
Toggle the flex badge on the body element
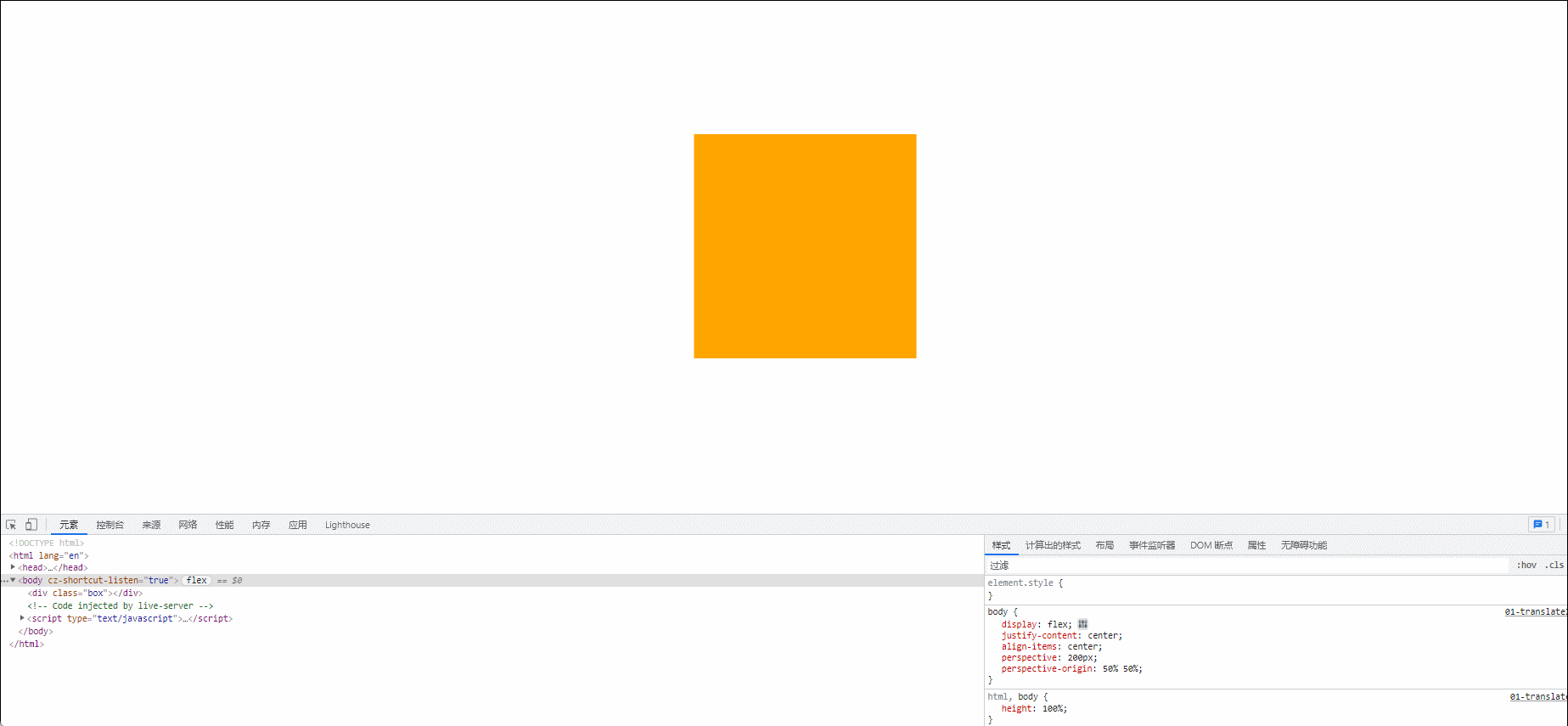pyautogui.click(x=196, y=581)
